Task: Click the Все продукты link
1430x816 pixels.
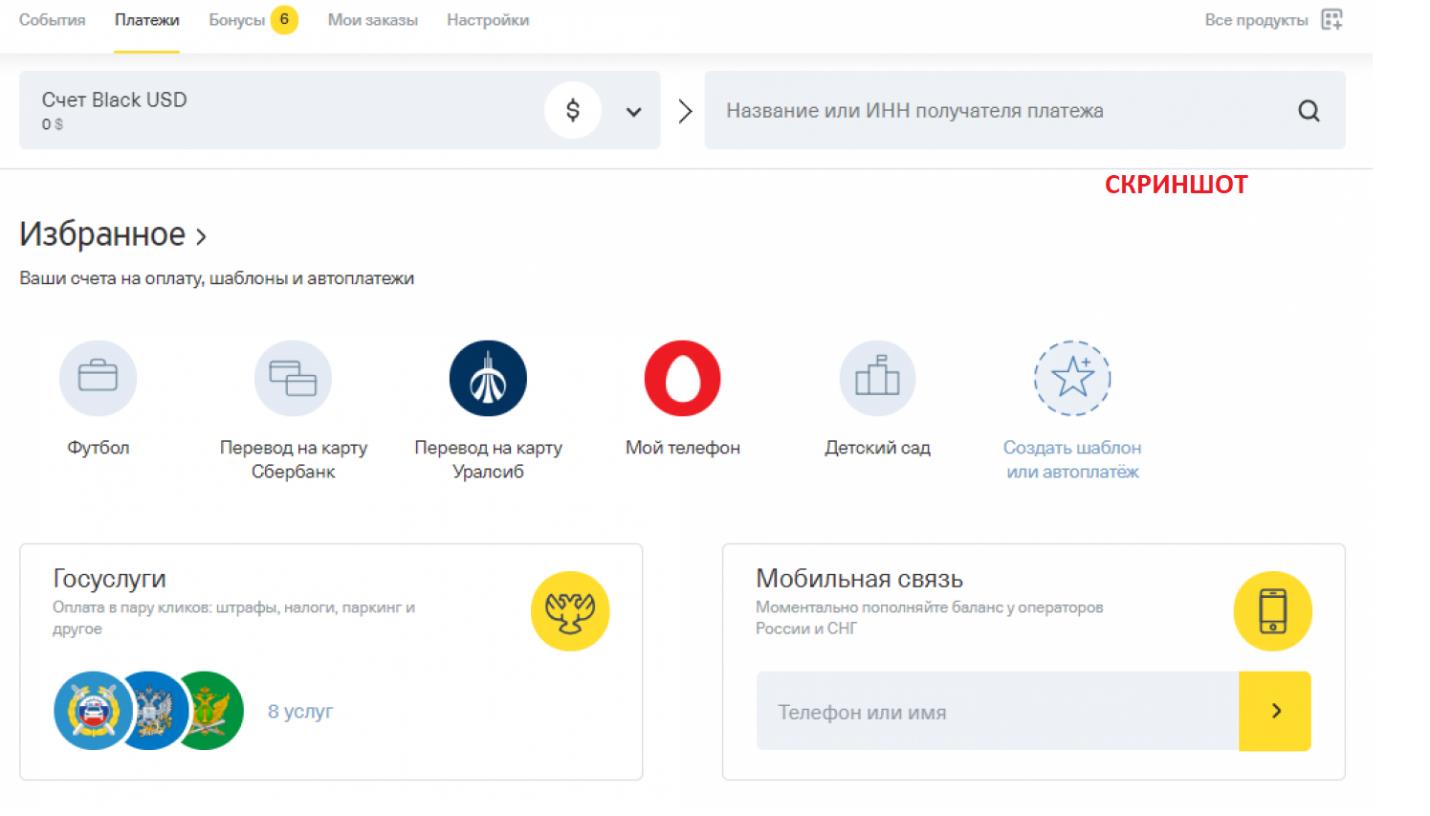Action: [1256, 20]
